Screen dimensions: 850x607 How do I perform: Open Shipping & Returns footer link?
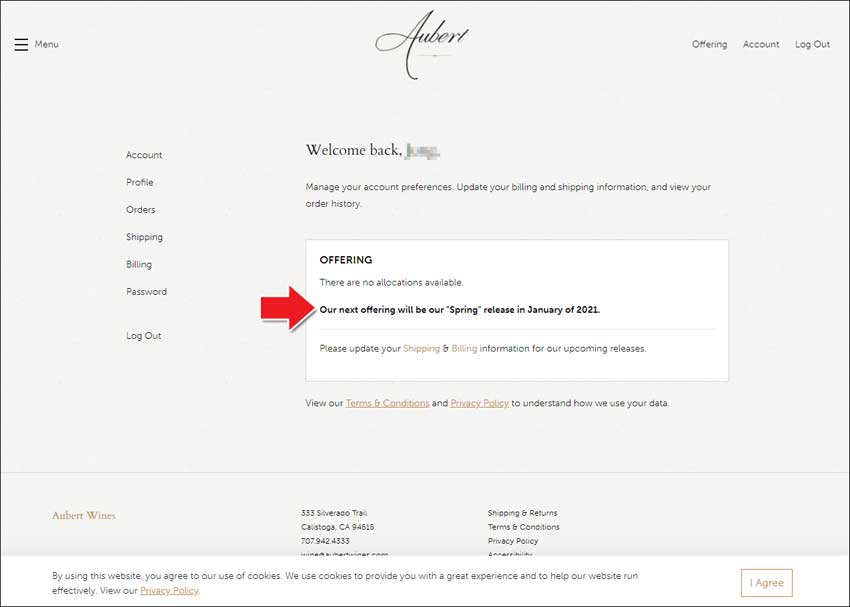tap(523, 513)
